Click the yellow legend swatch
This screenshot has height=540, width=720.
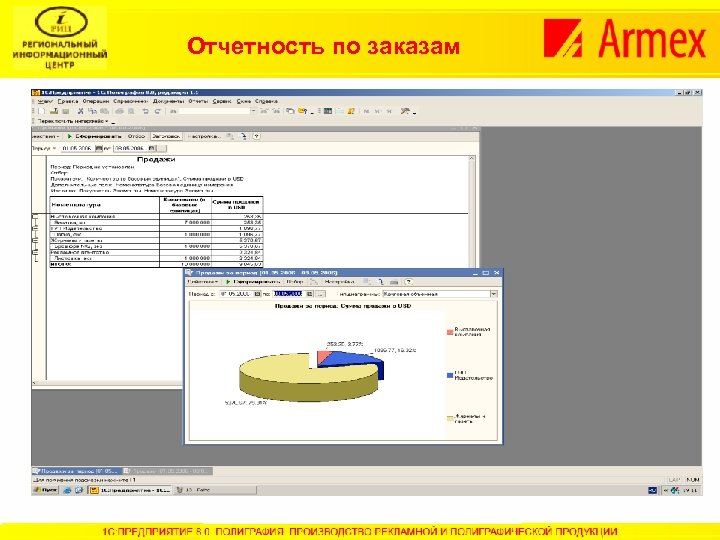pos(450,418)
